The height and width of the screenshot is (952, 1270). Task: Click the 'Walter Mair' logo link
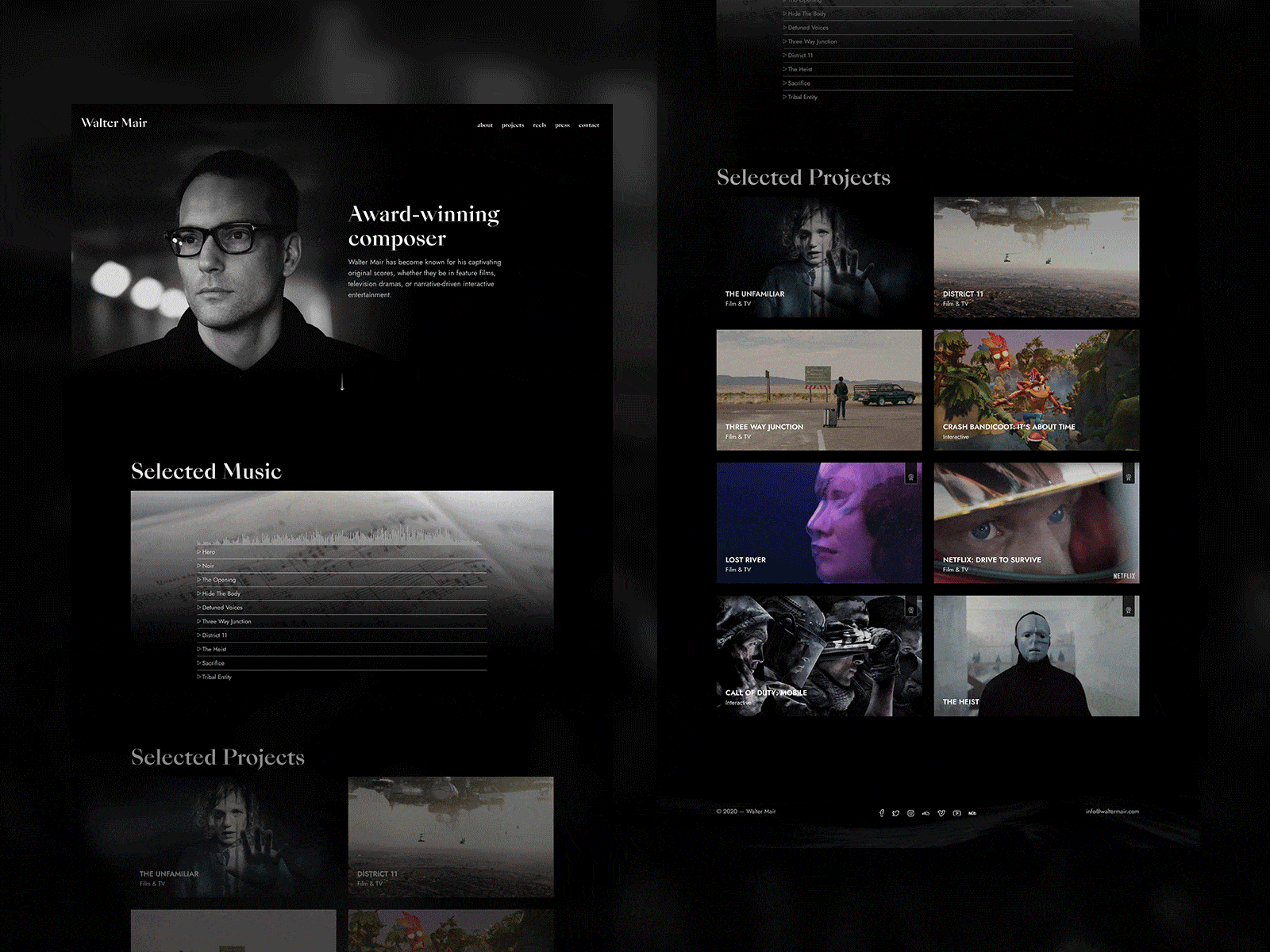click(114, 123)
